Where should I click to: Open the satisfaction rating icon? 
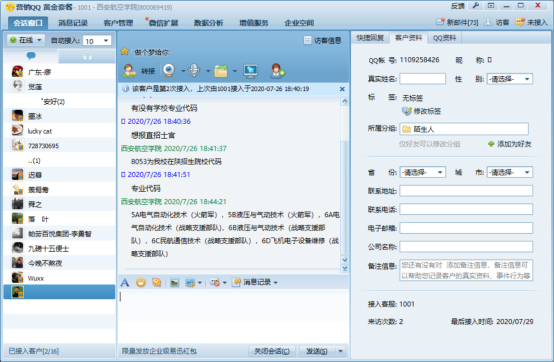click(214, 283)
